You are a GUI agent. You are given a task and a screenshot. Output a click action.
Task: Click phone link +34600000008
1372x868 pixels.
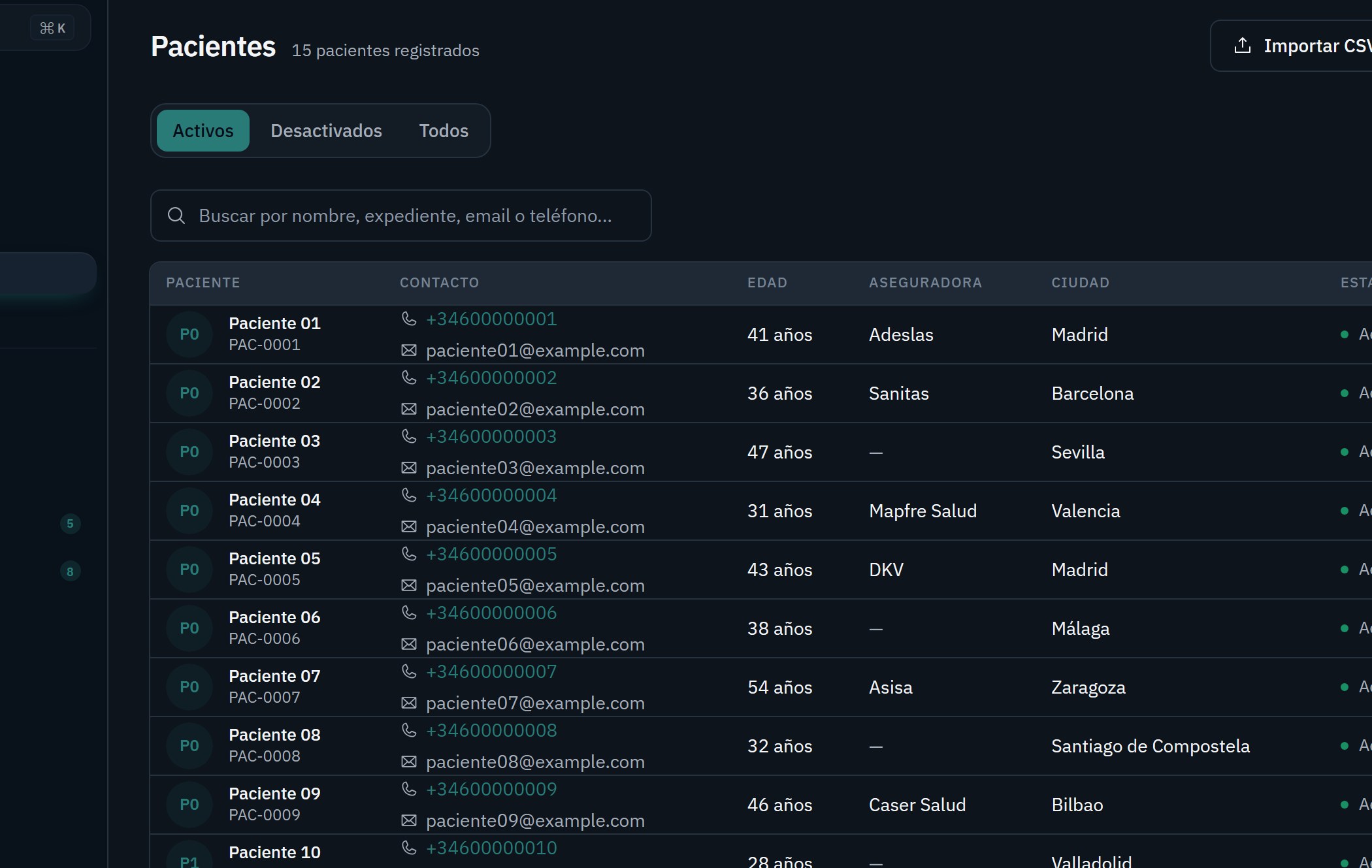[491, 730]
